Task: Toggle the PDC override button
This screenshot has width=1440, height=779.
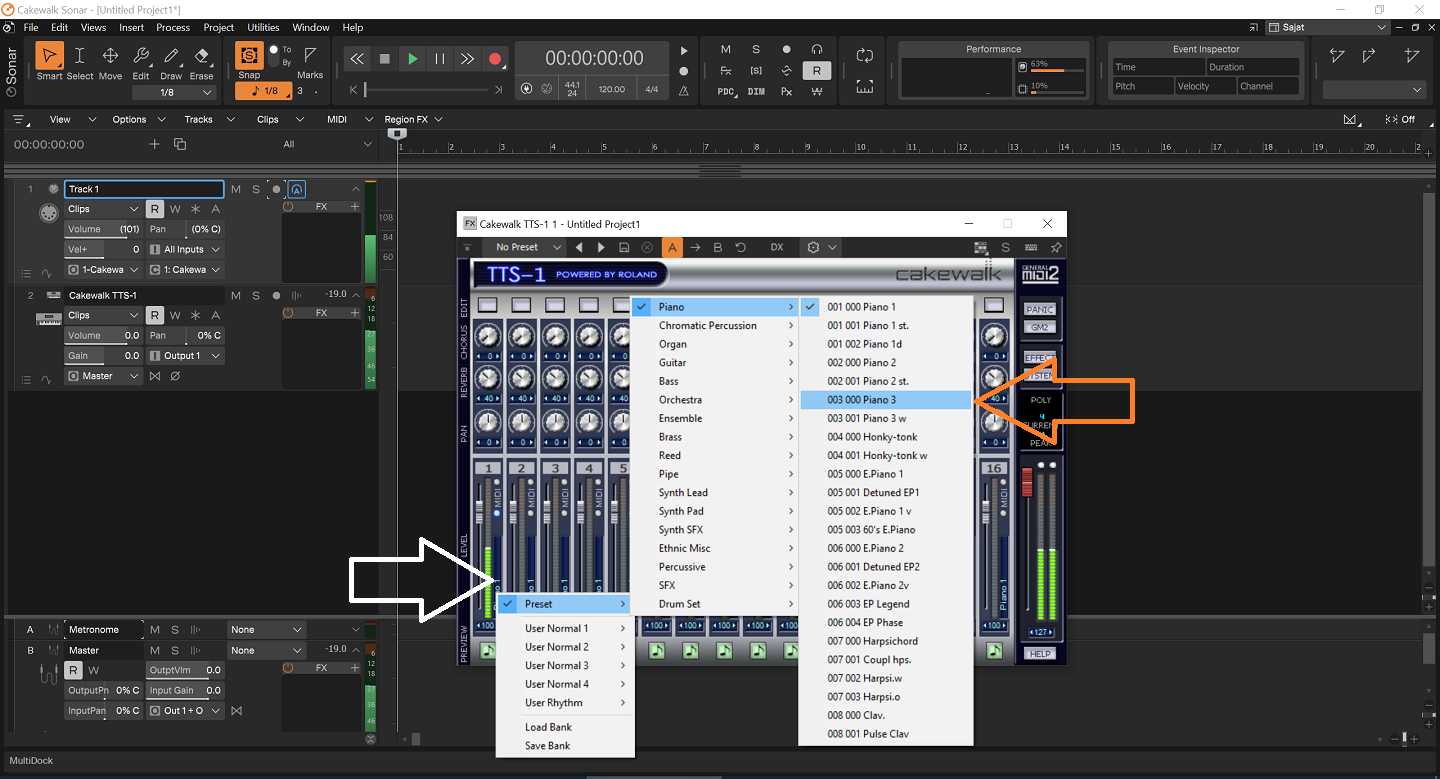Action: (726, 91)
